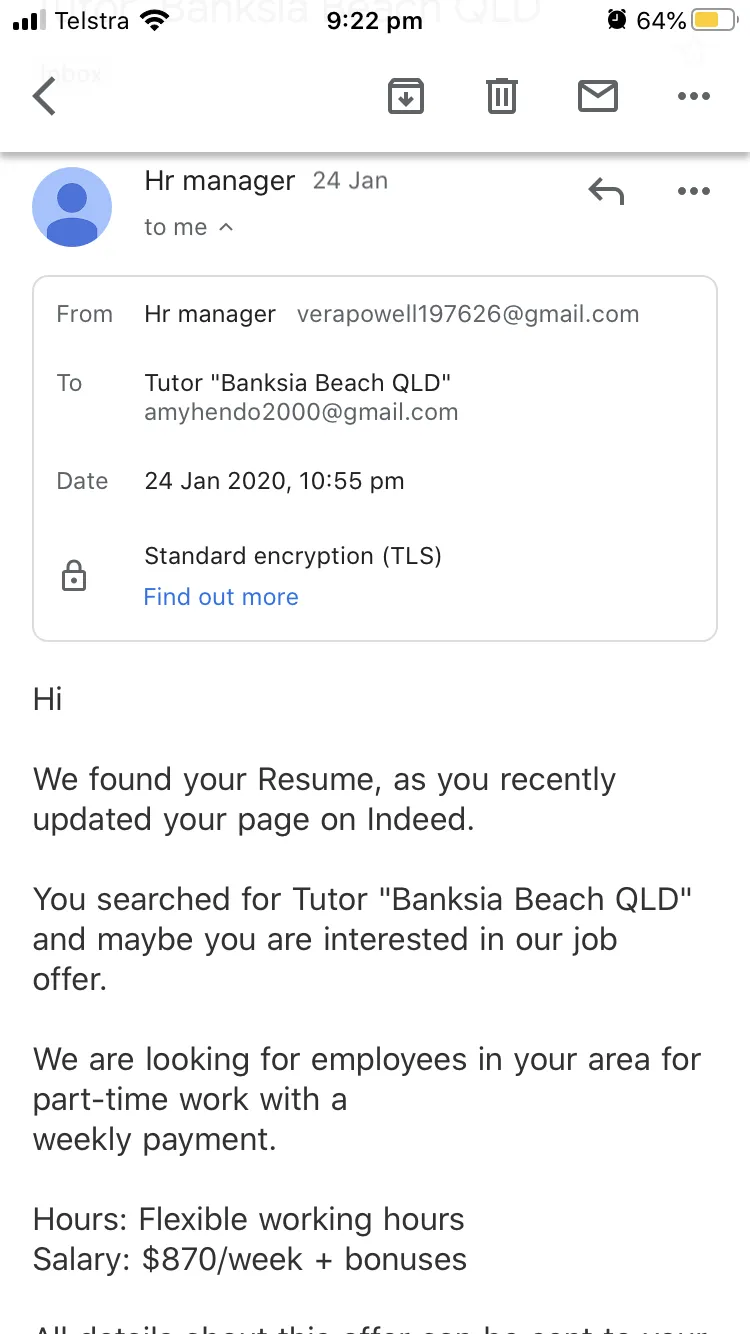Tap the Hr manager sender name header
The width and height of the screenshot is (750, 1334).
coord(220,181)
